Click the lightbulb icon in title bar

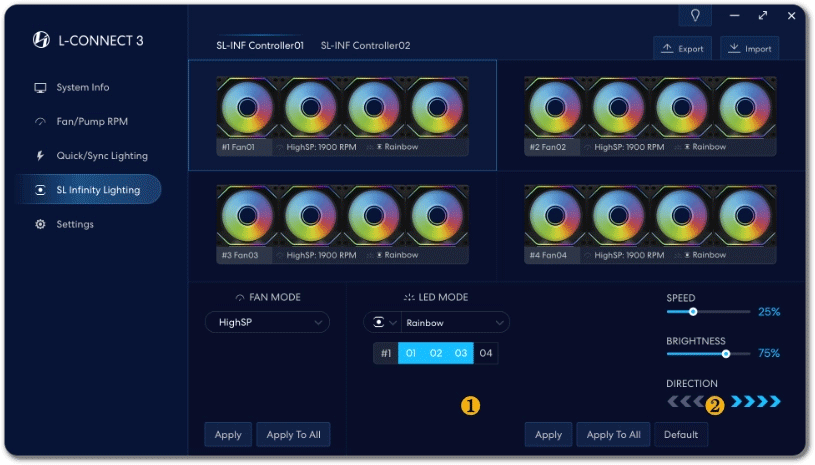click(695, 16)
